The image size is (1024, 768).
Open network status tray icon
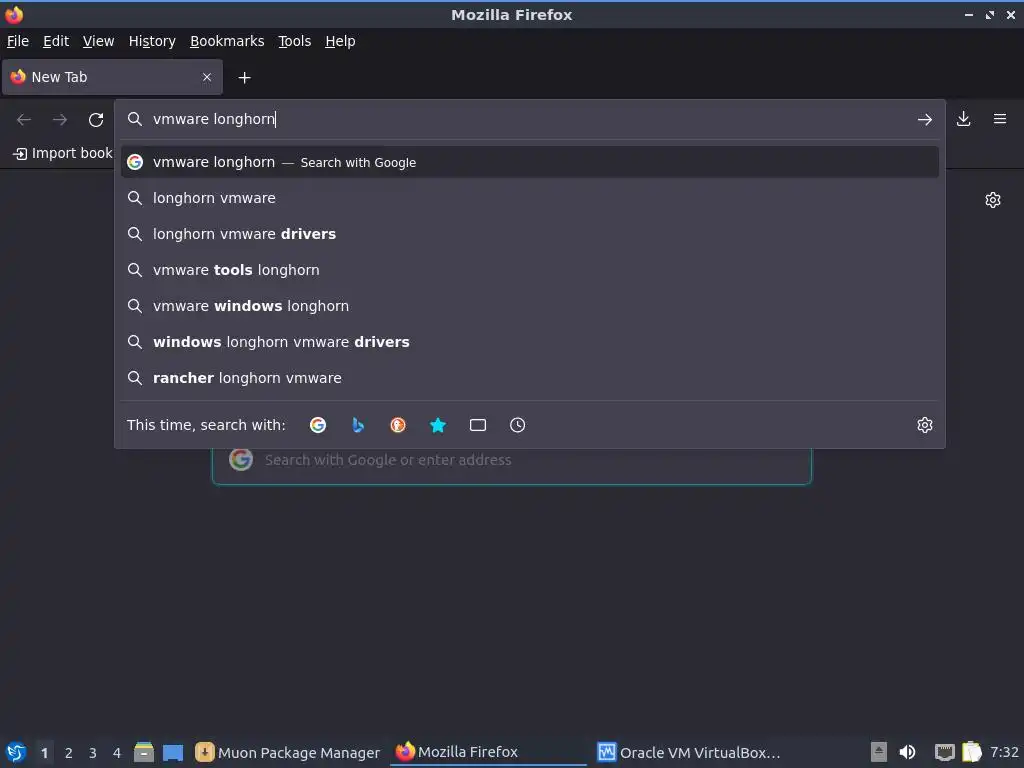pos(944,752)
